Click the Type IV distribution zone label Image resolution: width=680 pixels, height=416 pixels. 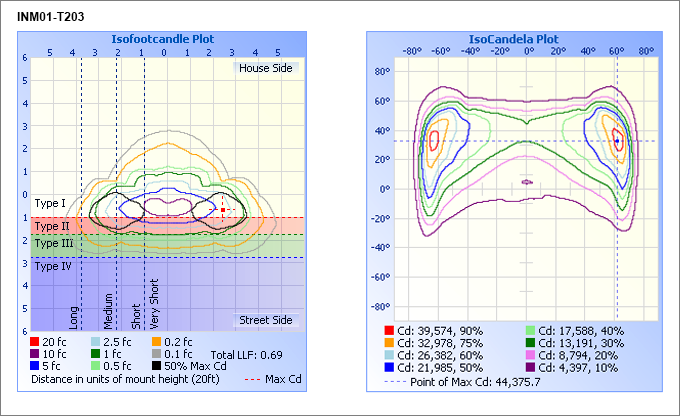pyautogui.click(x=53, y=266)
